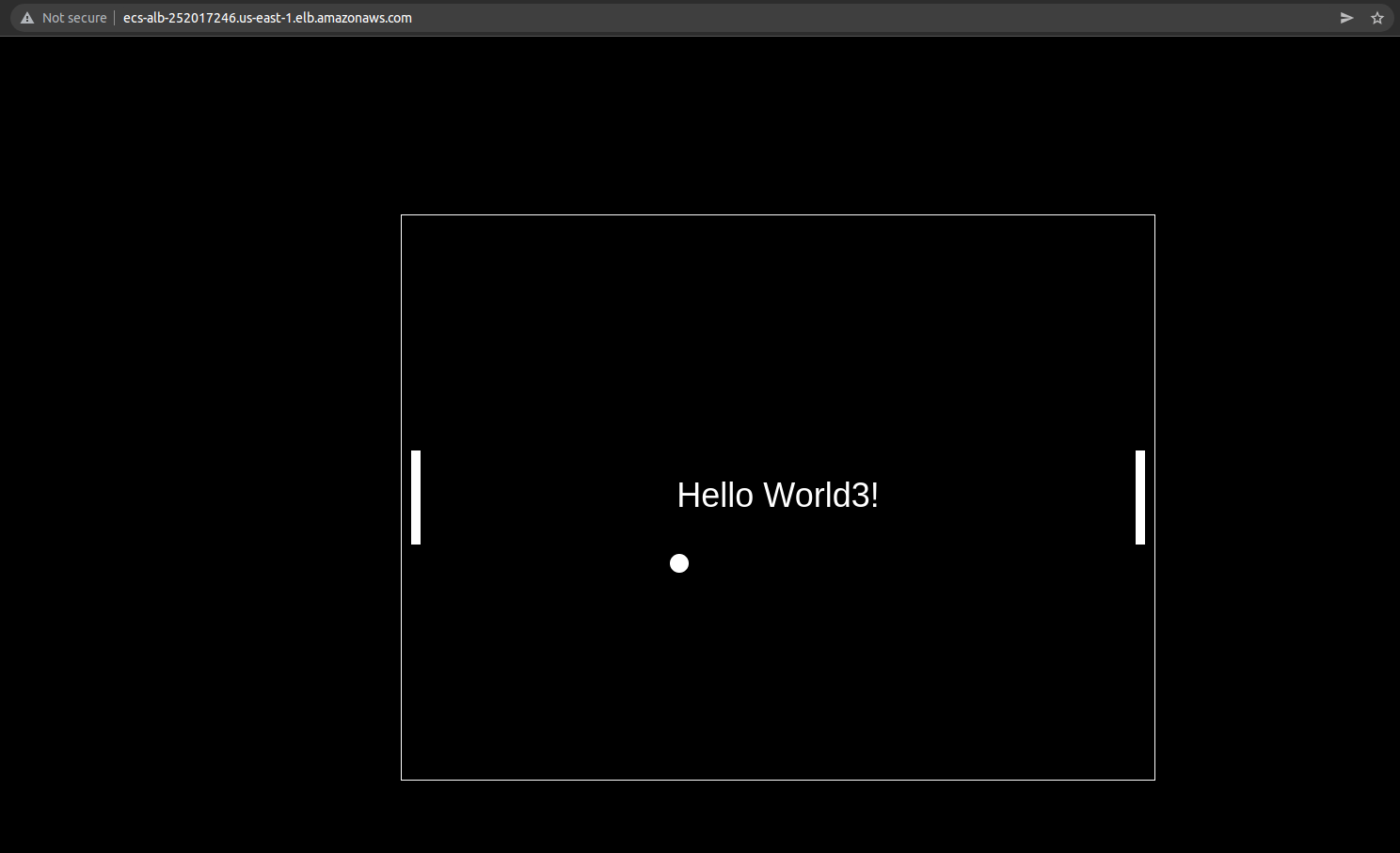Click the "Hello World3!" text
This screenshot has height=853, width=1400.
[x=778, y=496]
